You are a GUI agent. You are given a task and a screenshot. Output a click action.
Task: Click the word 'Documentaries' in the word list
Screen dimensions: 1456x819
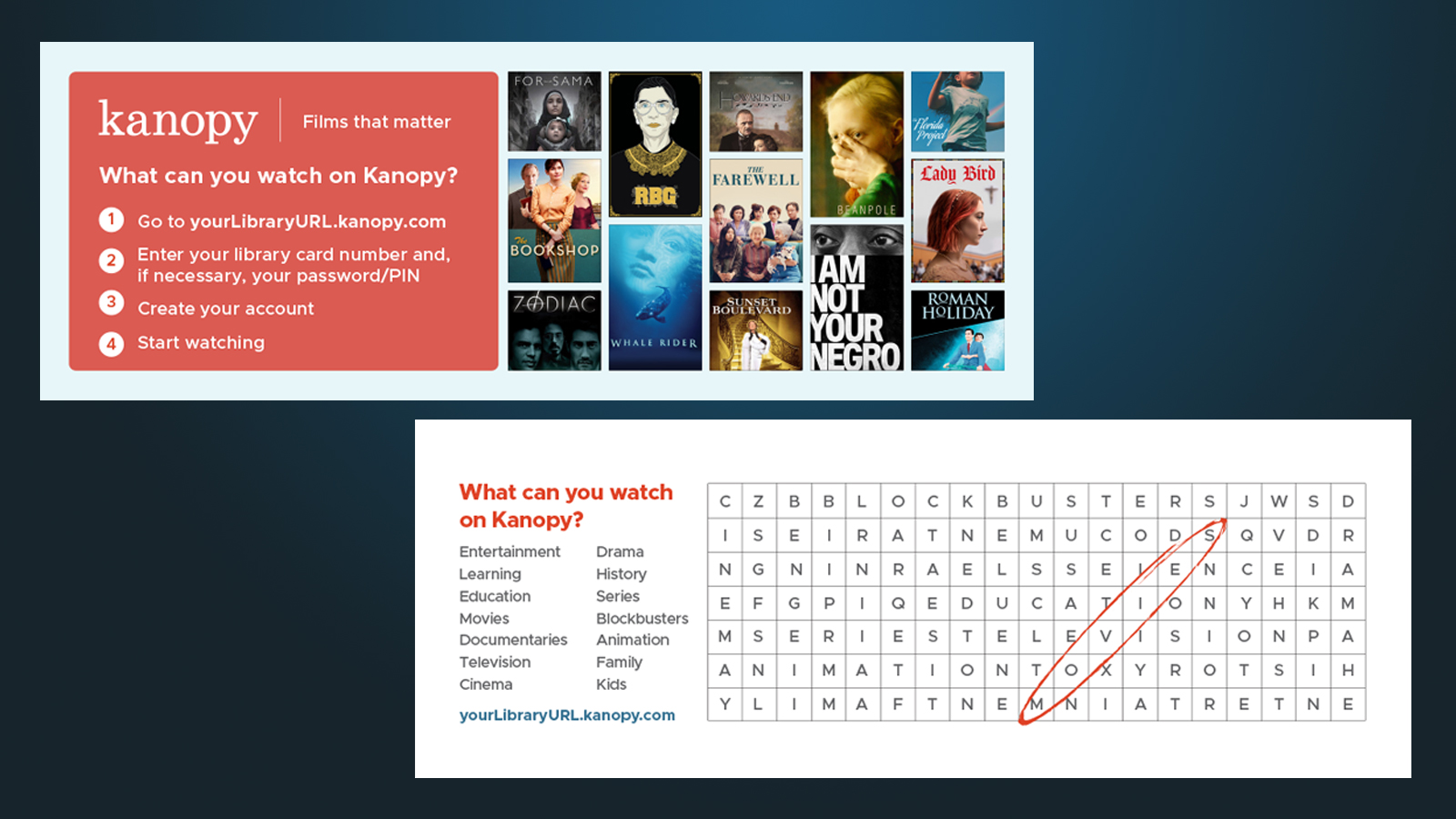pyautogui.click(x=513, y=640)
